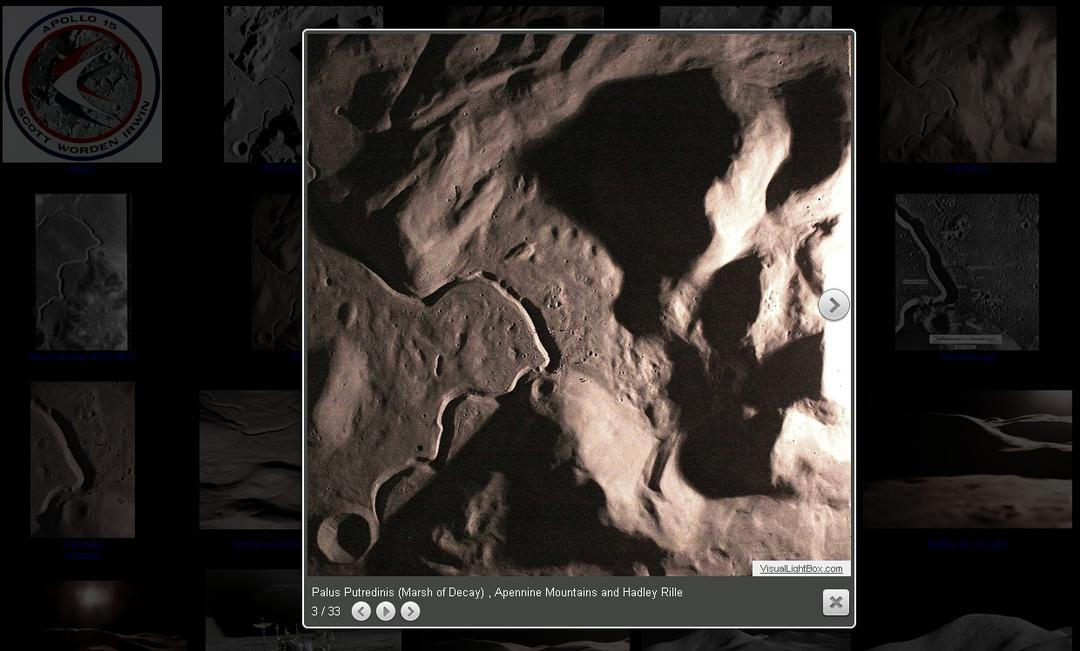Advance to next image using bottom arrow
This screenshot has height=651, width=1080.
click(411, 611)
